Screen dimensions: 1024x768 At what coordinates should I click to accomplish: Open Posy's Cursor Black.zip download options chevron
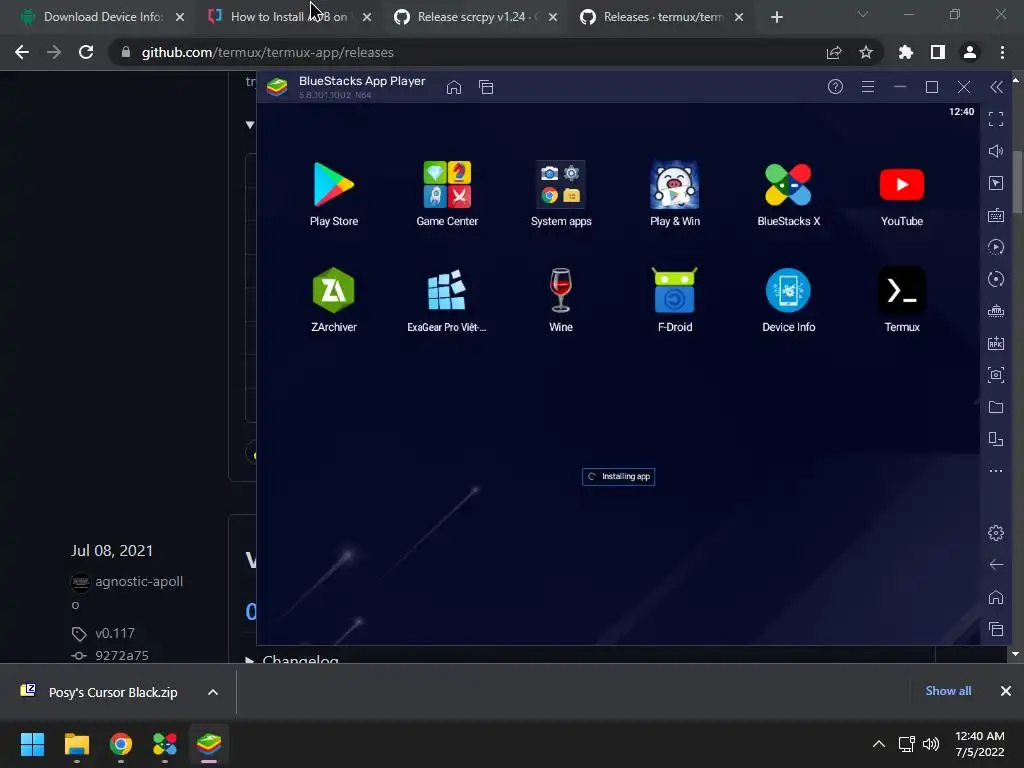tap(213, 692)
